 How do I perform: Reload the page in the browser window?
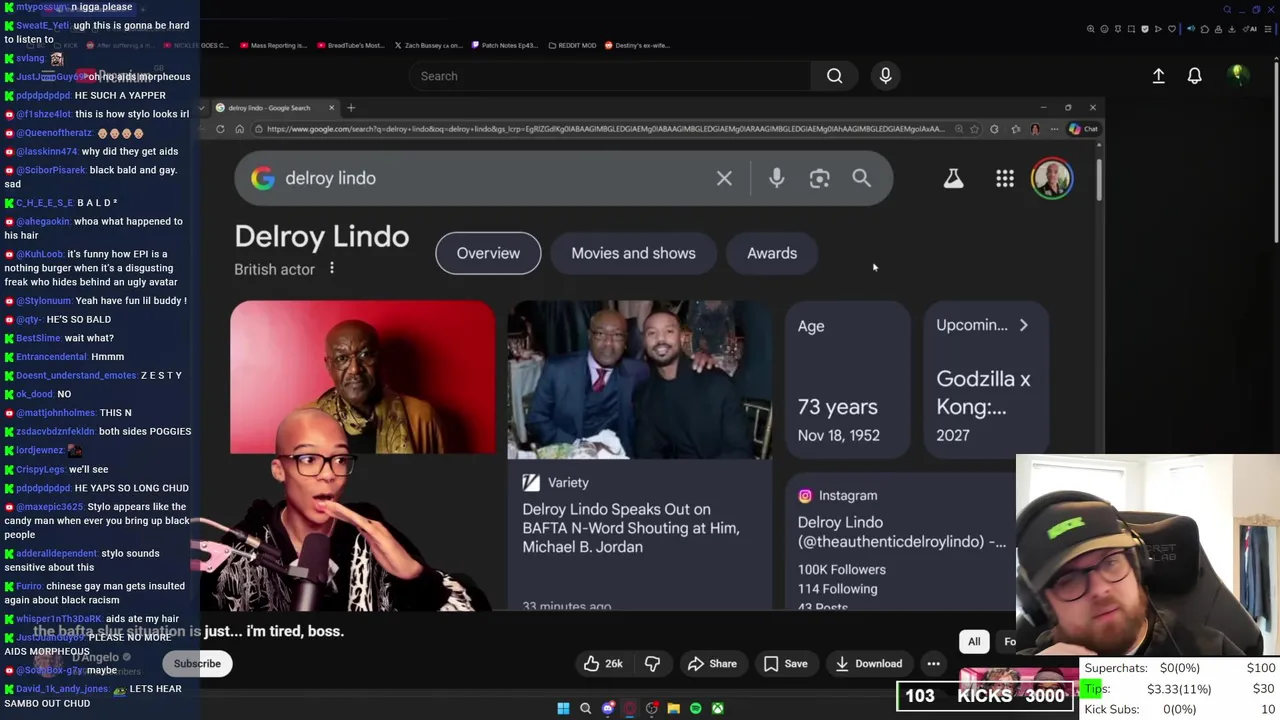220,129
